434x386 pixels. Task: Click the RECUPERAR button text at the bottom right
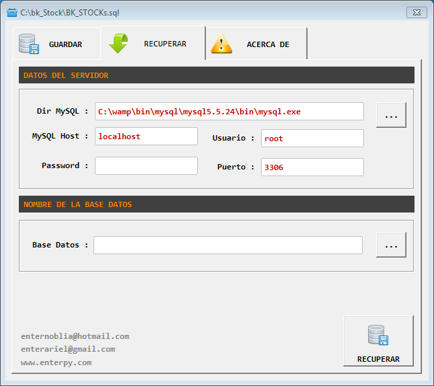pyautogui.click(x=378, y=359)
